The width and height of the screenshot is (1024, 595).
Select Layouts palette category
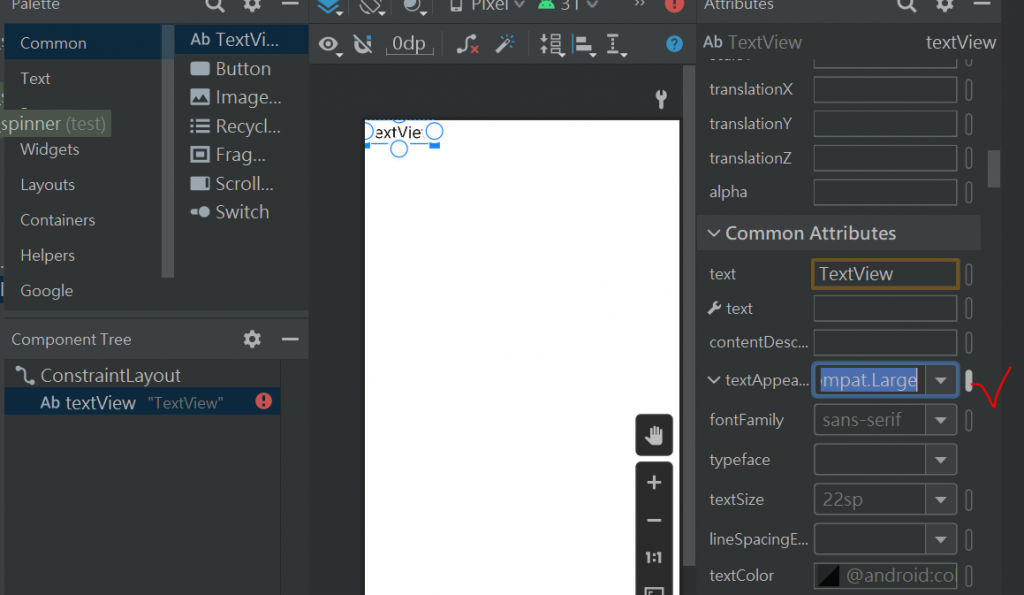[83, 185]
